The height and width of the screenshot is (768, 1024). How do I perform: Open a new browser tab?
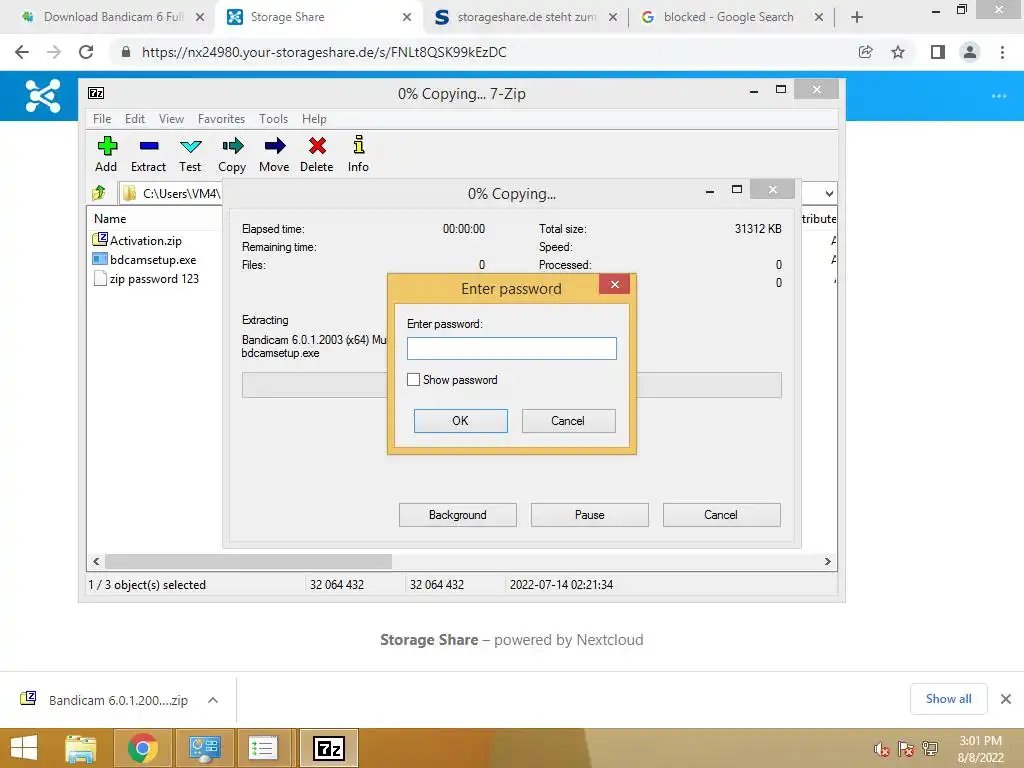pyautogui.click(x=857, y=17)
